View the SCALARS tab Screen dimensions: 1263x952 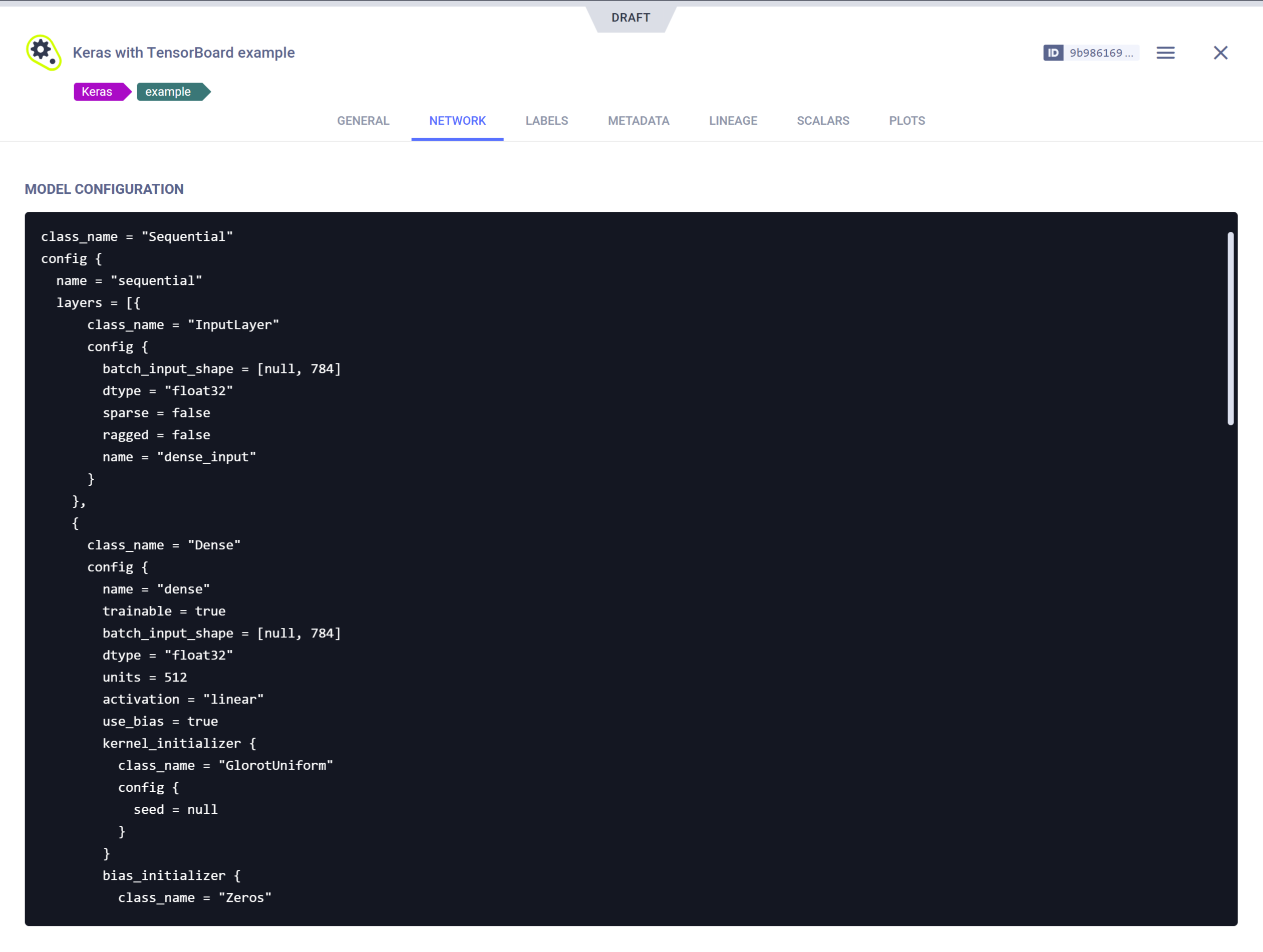823,121
